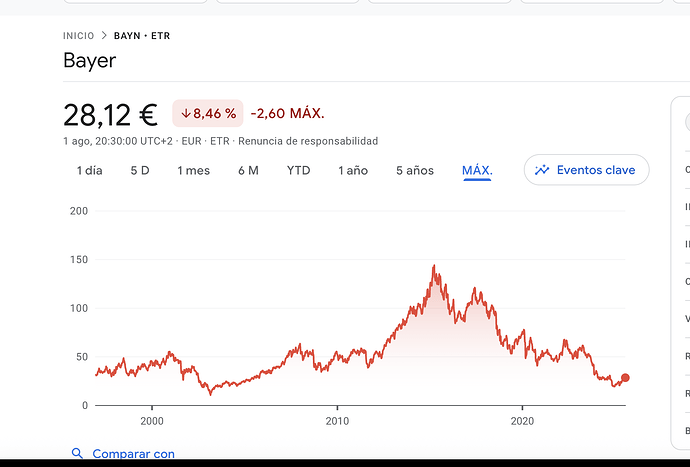This screenshot has width=690, height=467.
Task: Click the breadcrumb chevron after INICIO
Action: [x=104, y=36]
